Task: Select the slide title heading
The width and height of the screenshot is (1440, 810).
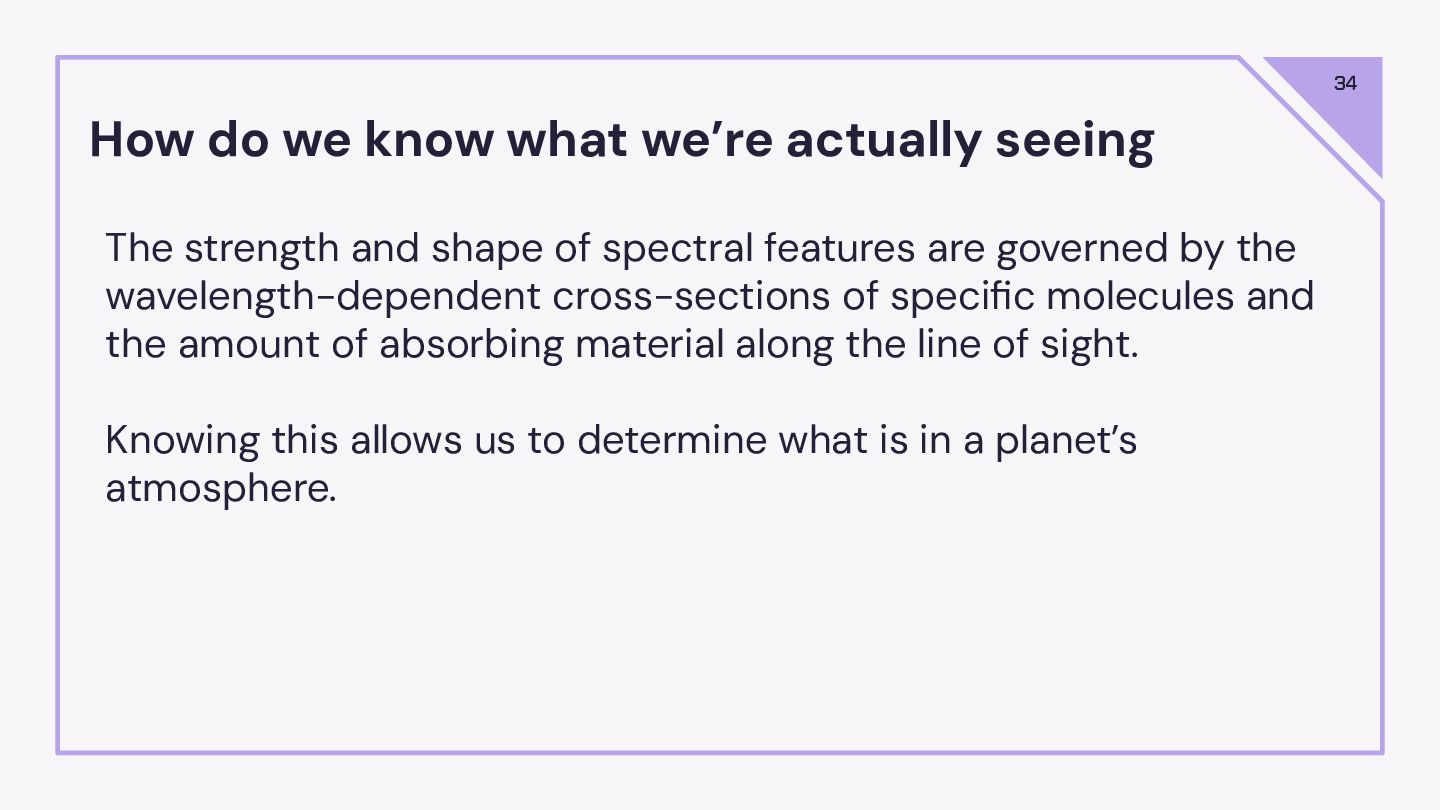Action: pos(622,139)
